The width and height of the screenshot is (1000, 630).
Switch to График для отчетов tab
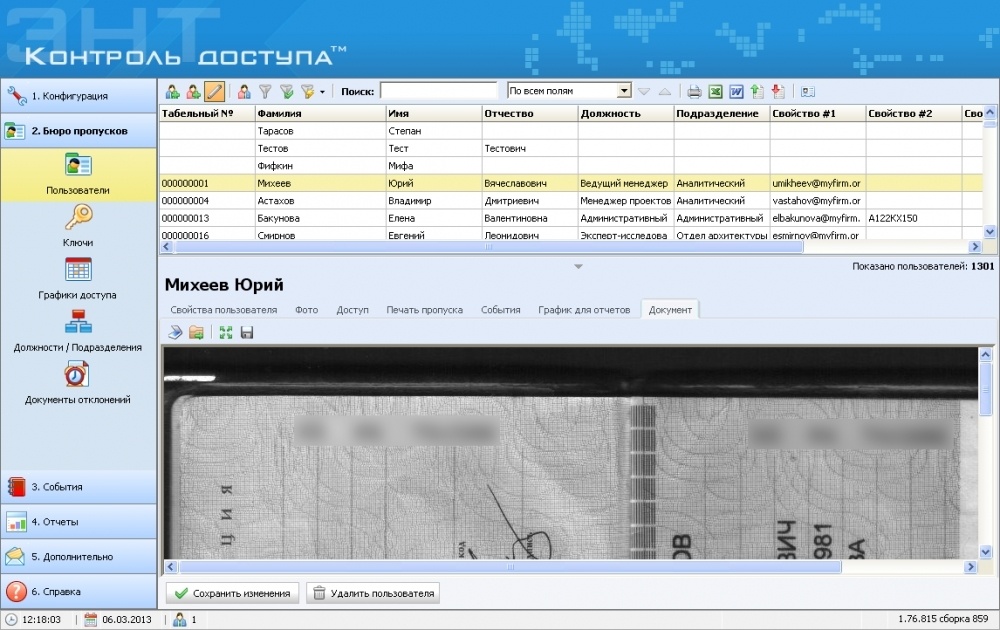584,310
